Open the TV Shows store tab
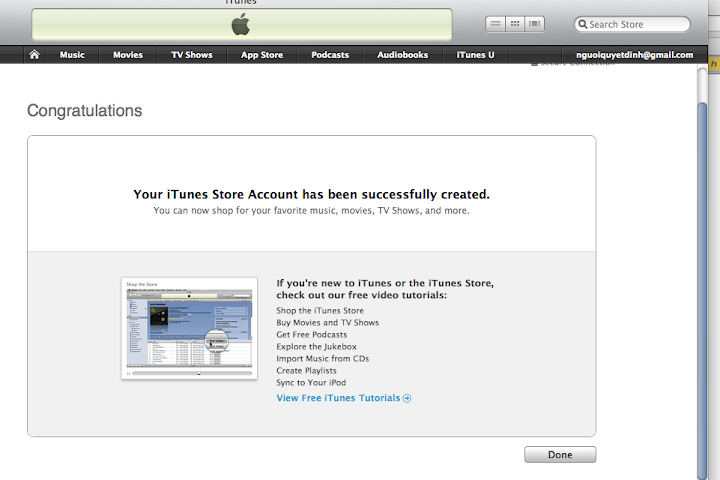 [191, 55]
